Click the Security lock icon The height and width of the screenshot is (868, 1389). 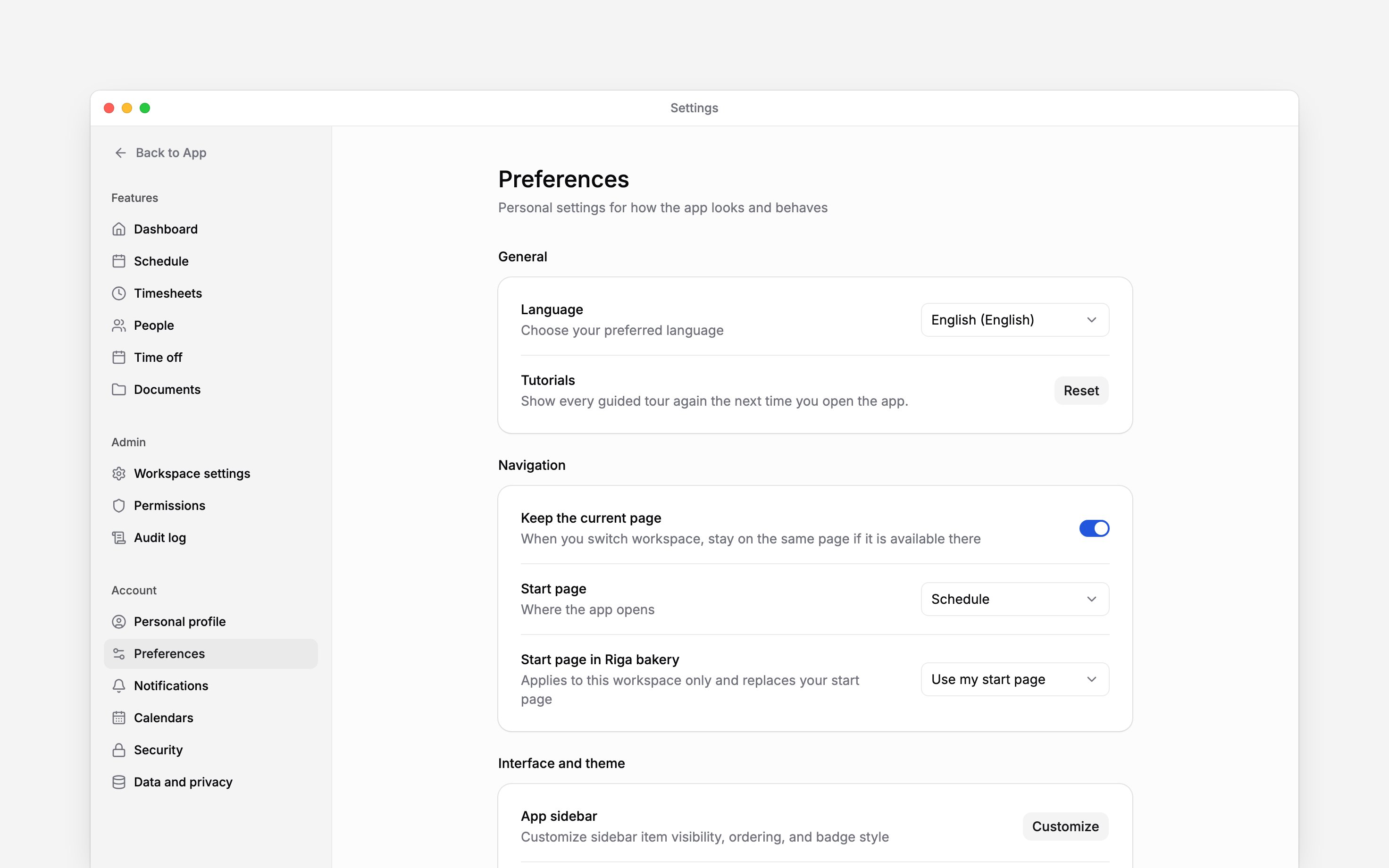(119, 751)
